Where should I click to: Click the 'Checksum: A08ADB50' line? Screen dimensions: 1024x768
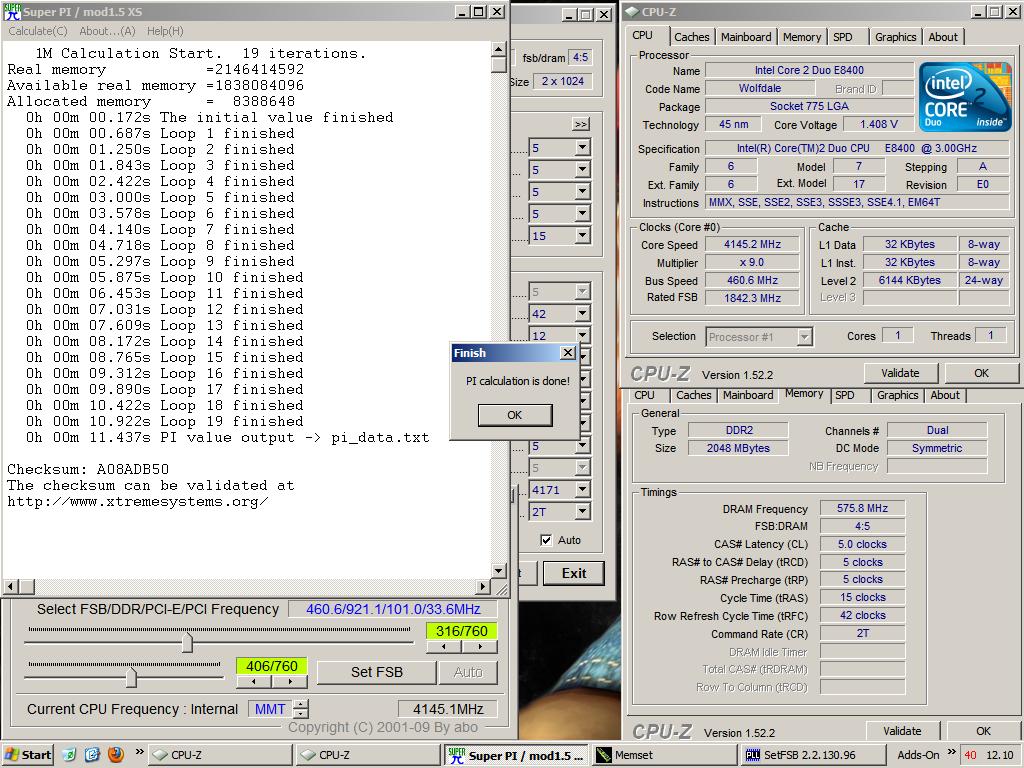[88, 470]
